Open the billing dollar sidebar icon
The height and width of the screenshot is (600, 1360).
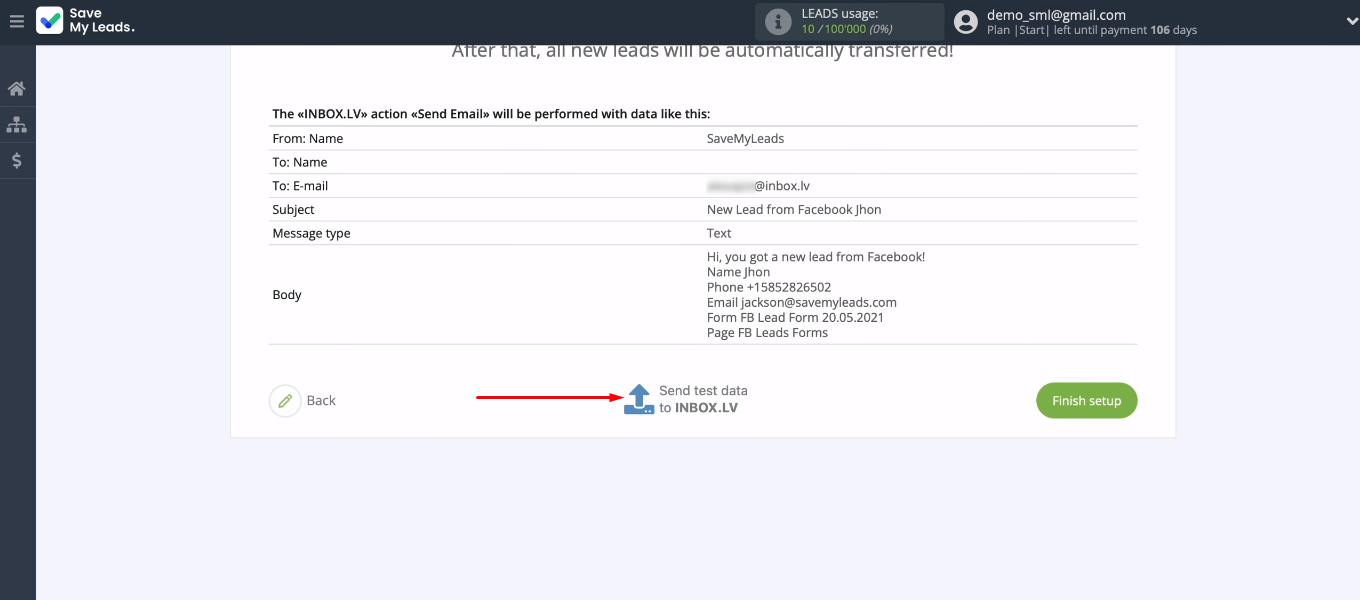point(17,160)
